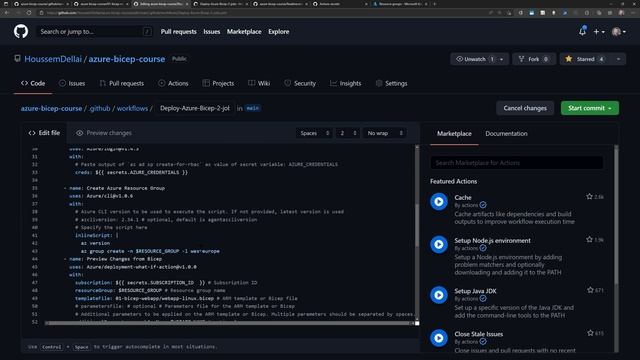Switch to the repository Issues tab
The height and width of the screenshot is (360, 640).
click(x=72, y=83)
